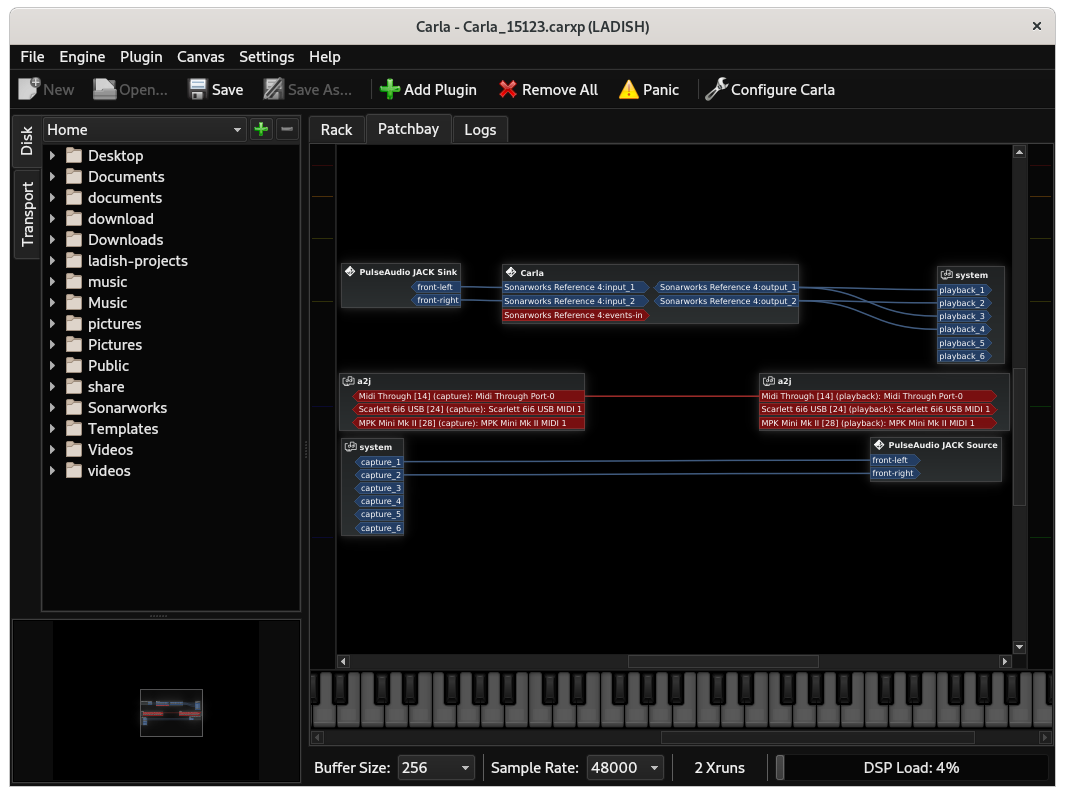Open the Help menu
The width and height of the screenshot is (1065, 796).
click(325, 56)
